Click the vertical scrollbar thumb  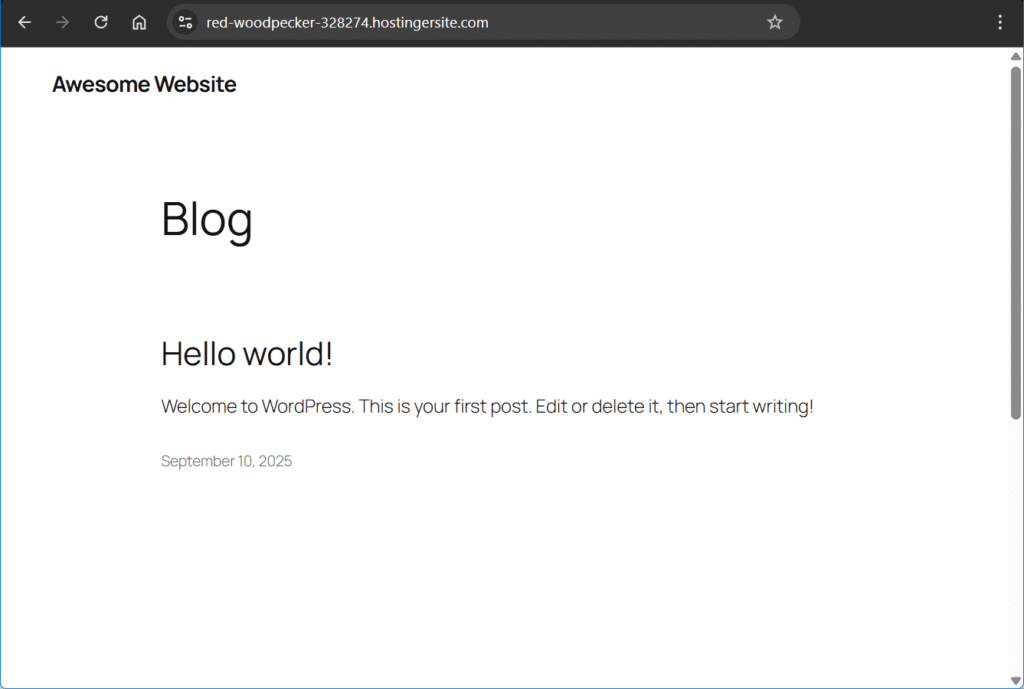point(1016,240)
